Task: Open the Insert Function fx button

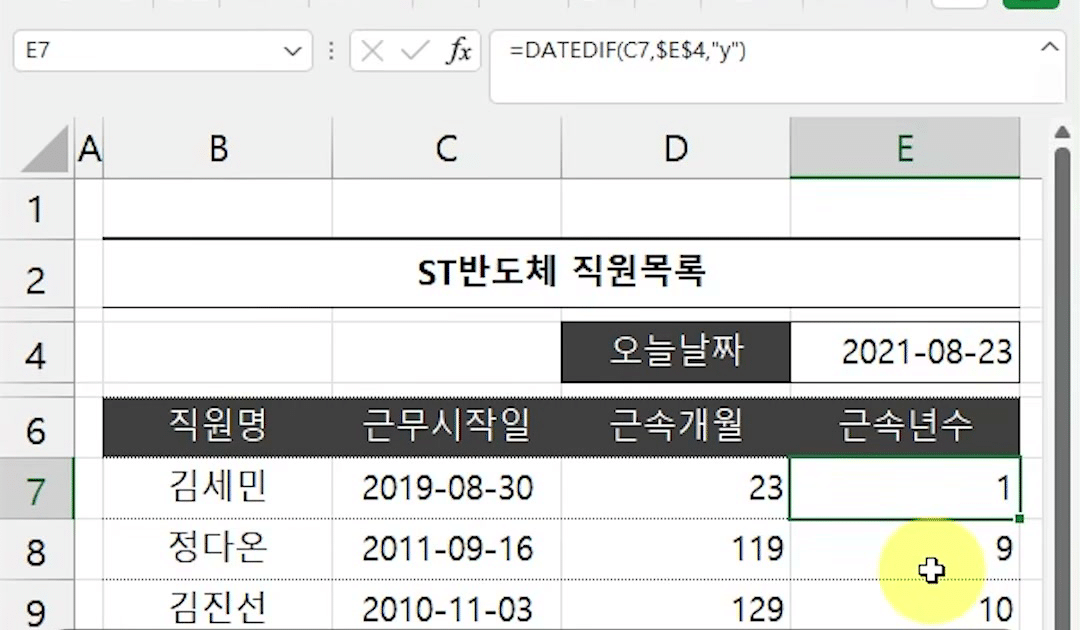Action: (459, 51)
